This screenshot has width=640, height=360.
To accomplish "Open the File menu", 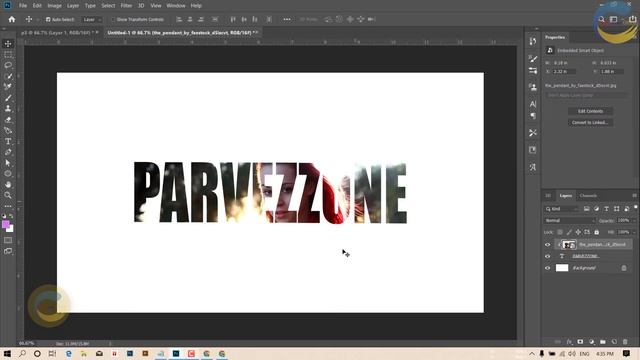I will 23,6.
